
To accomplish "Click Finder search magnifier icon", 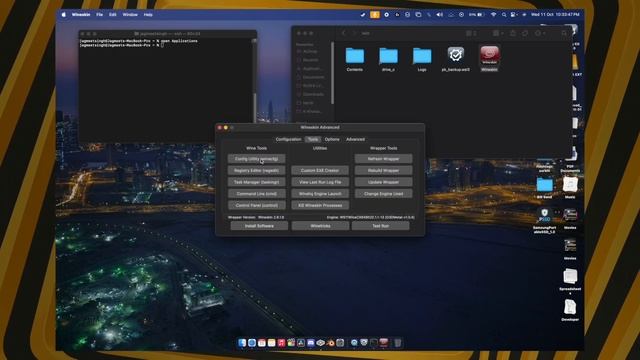I will [564, 33].
